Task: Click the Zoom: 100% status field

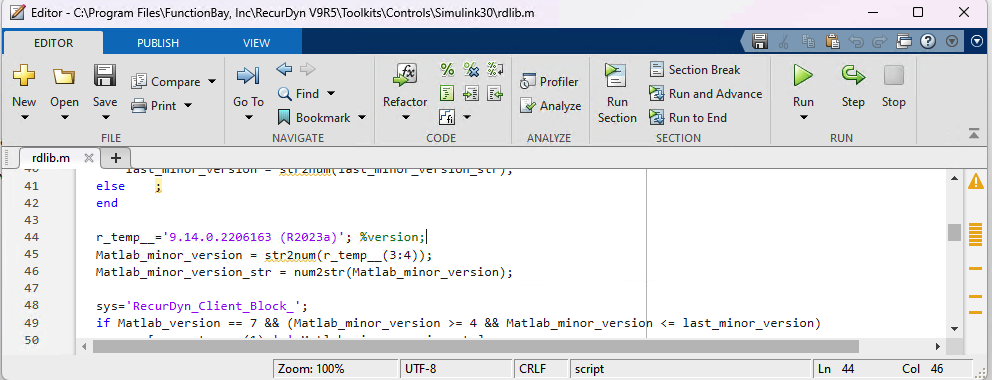Action: coord(335,369)
